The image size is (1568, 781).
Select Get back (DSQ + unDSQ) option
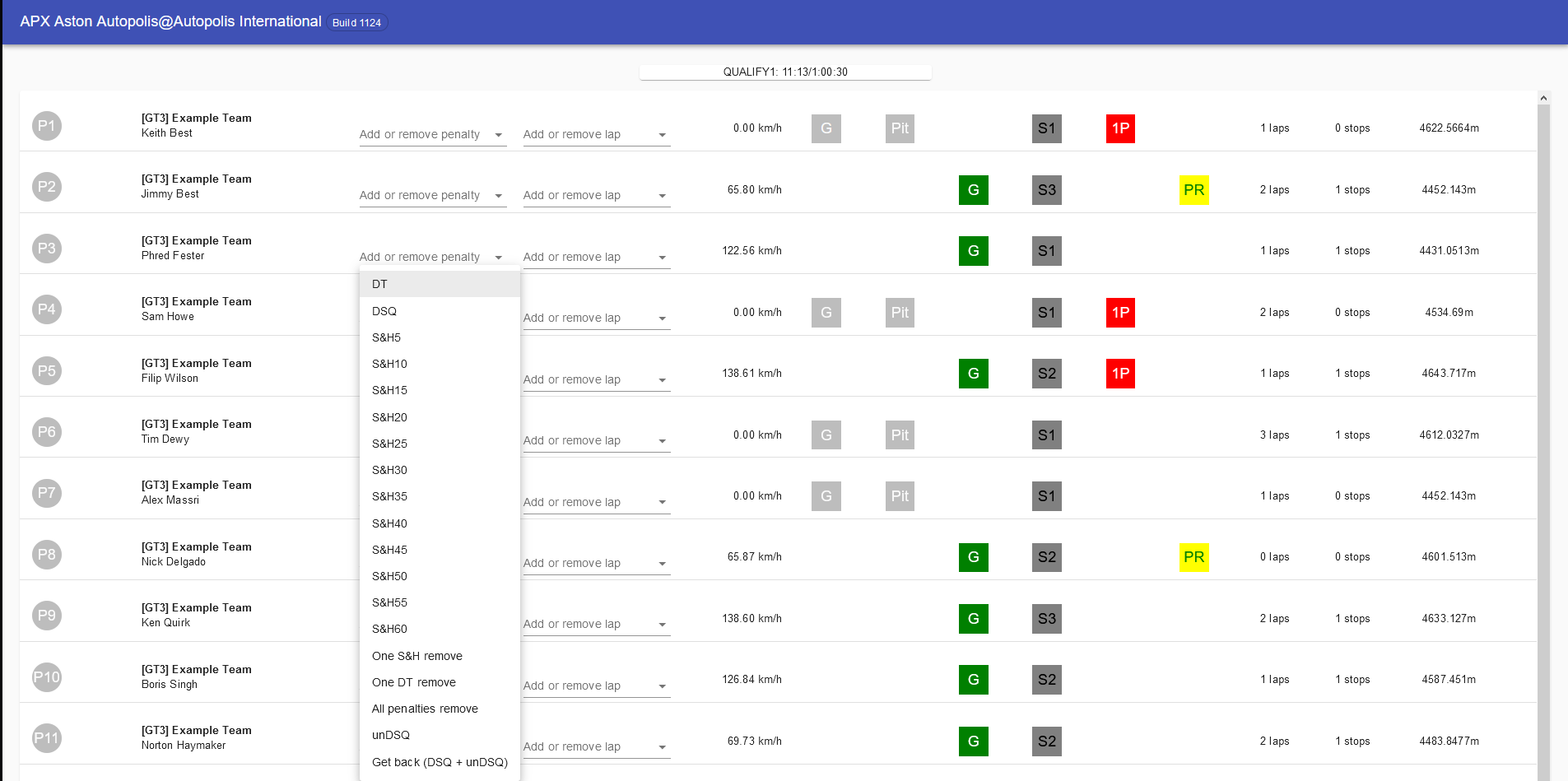(440, 762)
